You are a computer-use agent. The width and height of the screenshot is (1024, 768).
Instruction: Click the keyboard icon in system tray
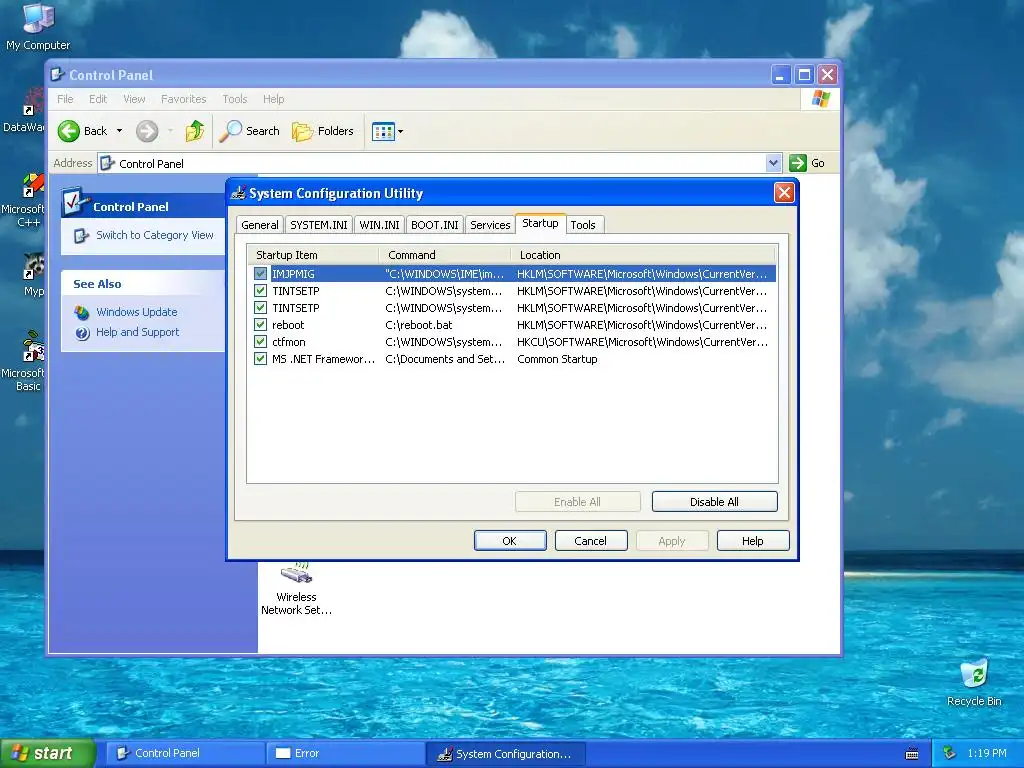912,754
